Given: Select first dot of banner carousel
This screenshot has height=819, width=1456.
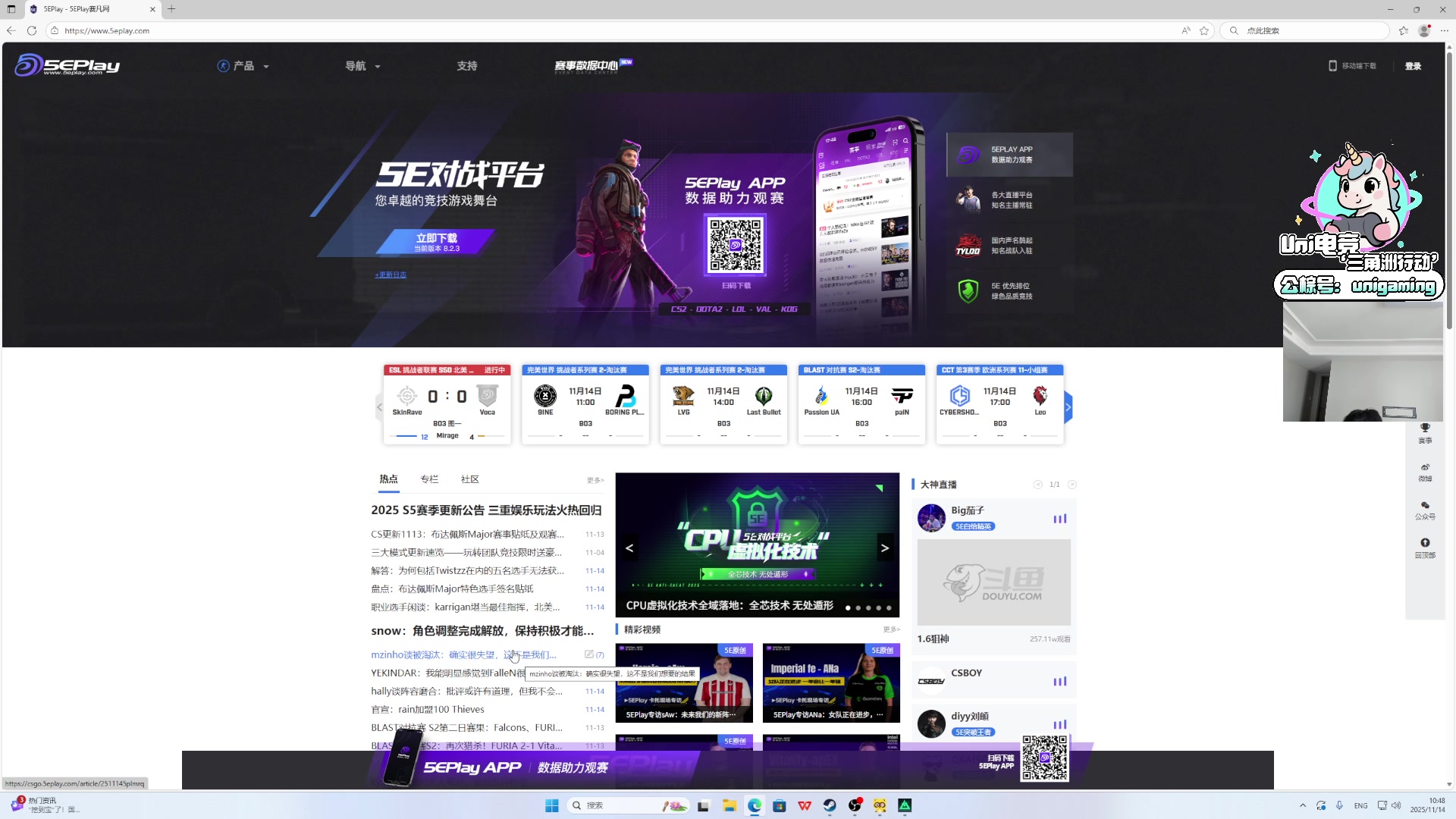Looking at the screenshot, I should click(848, 607).
